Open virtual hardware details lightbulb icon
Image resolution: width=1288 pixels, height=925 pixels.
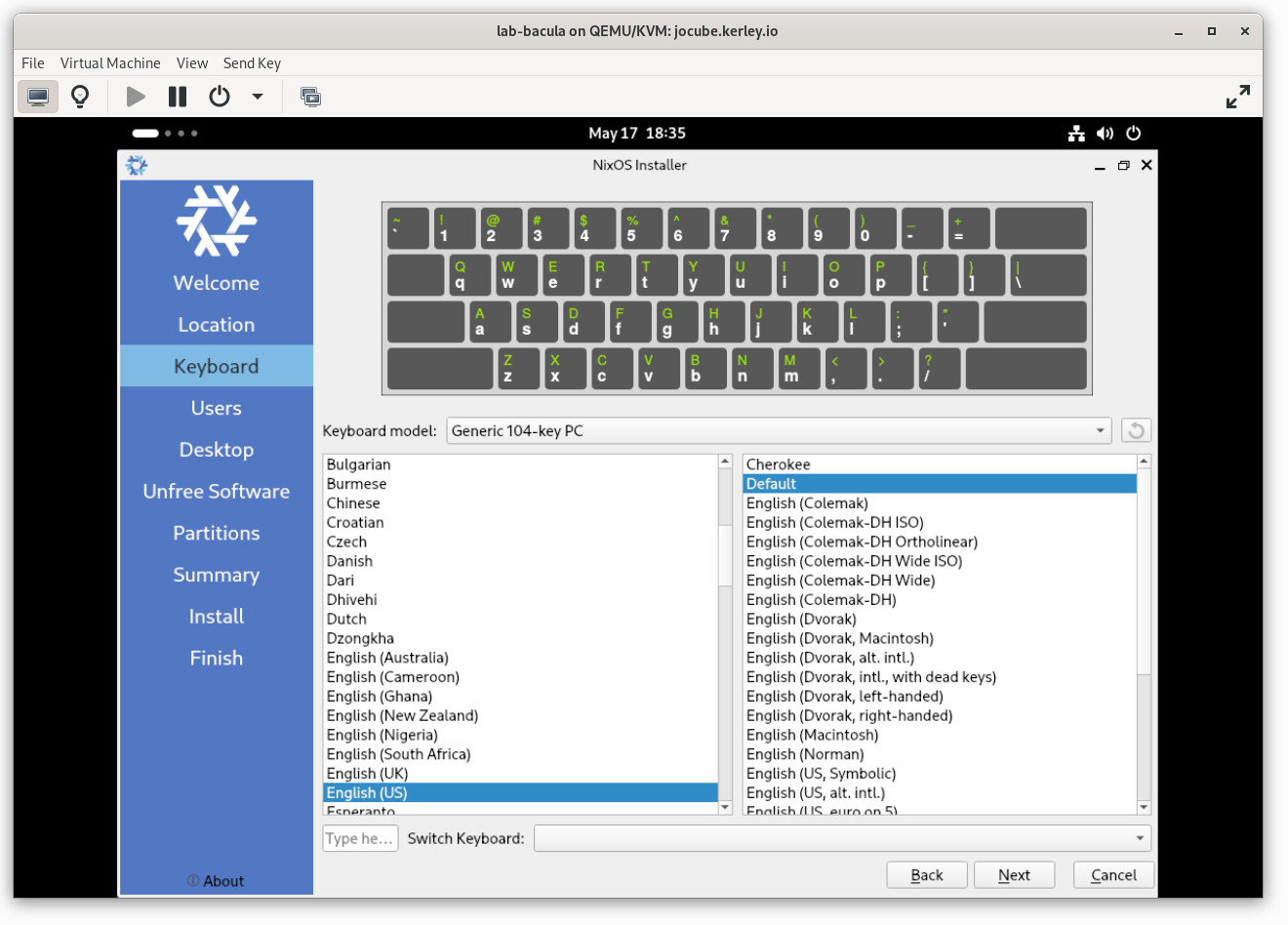(80, 97)
